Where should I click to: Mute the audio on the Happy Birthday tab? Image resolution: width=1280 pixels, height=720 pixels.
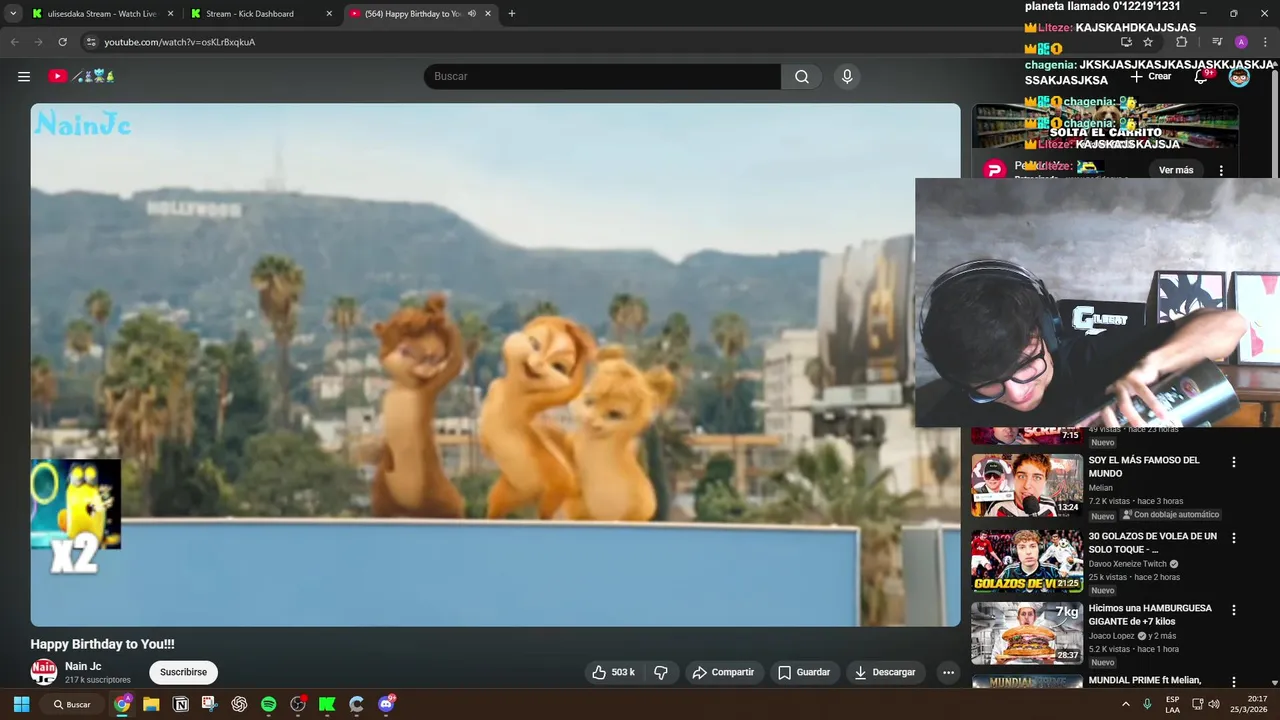pyautogui.click(x=472, y=14)
